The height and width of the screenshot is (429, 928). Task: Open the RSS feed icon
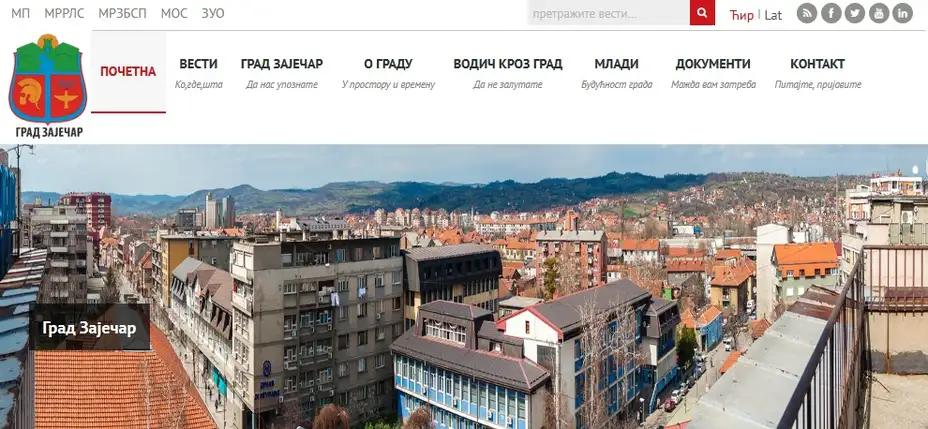pos(806,13)
